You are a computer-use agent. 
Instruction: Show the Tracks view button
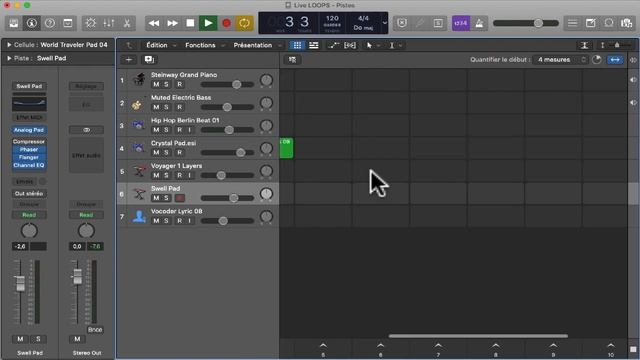(313, 45)
